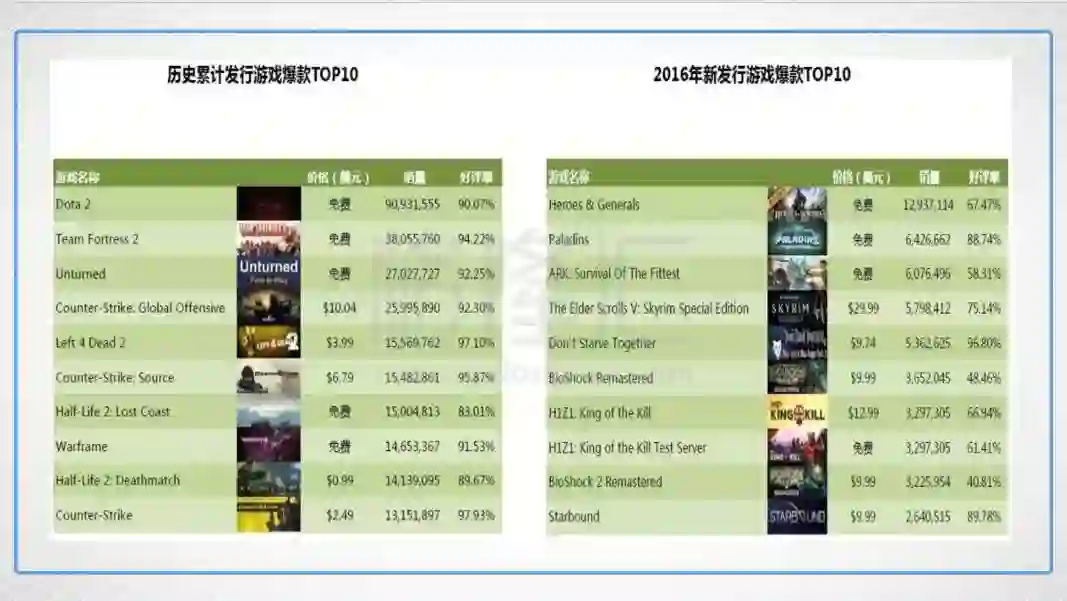Click the Counter-Strike: Global Offensive name

tap(140, 308)
